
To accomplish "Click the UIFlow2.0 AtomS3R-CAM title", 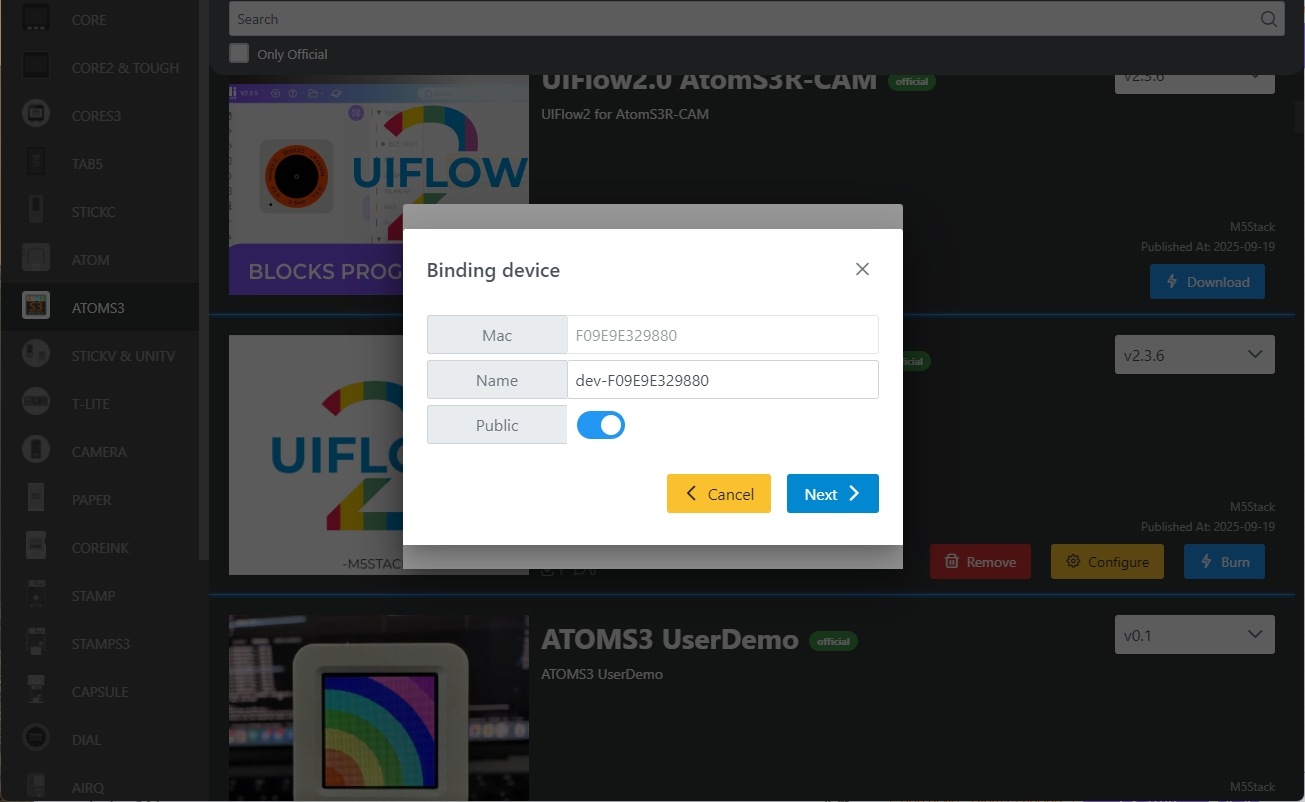I will pyautogui.click(x=709, y=80).
